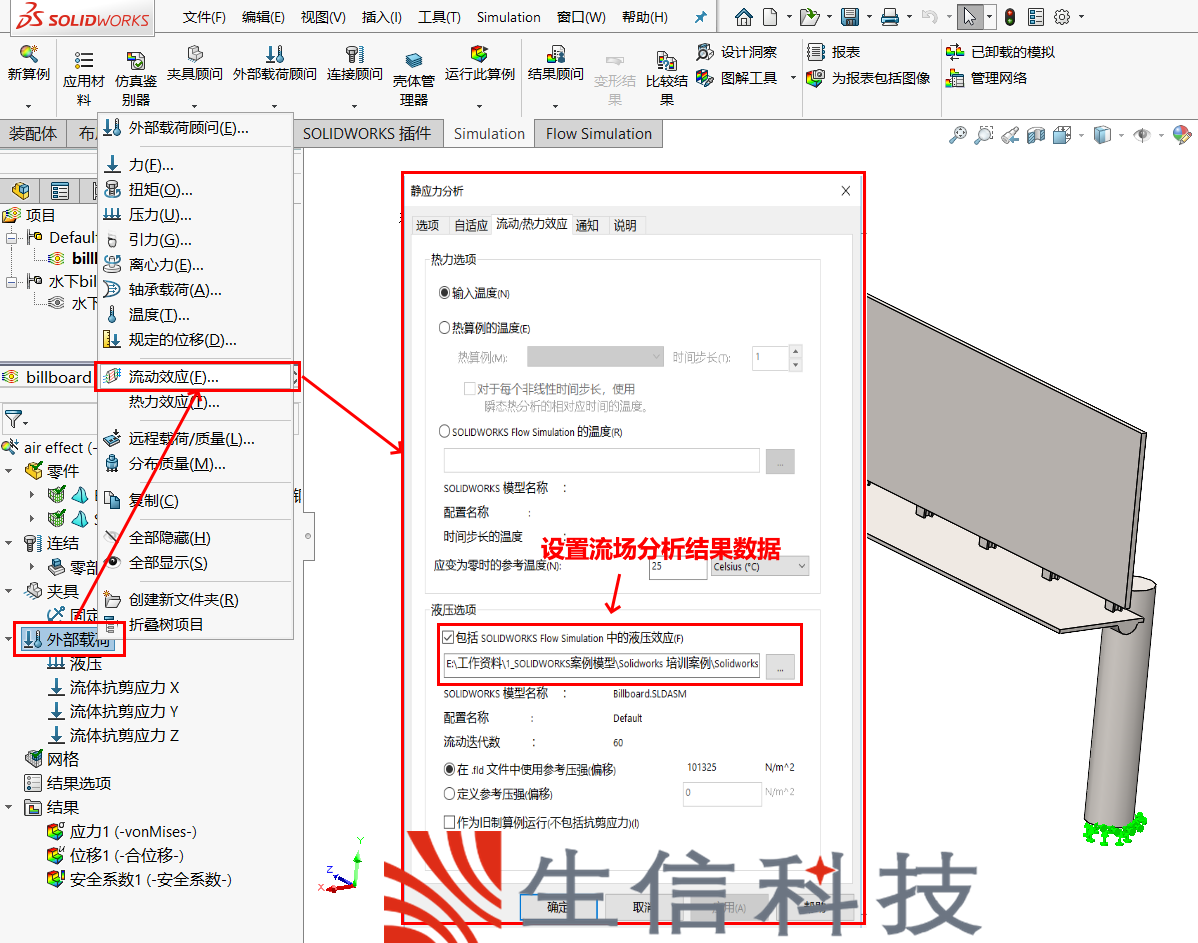The height and width of the screenshot is (943, 1198).
Task: Click the Home icon in title toolbar
Action: 743,17
